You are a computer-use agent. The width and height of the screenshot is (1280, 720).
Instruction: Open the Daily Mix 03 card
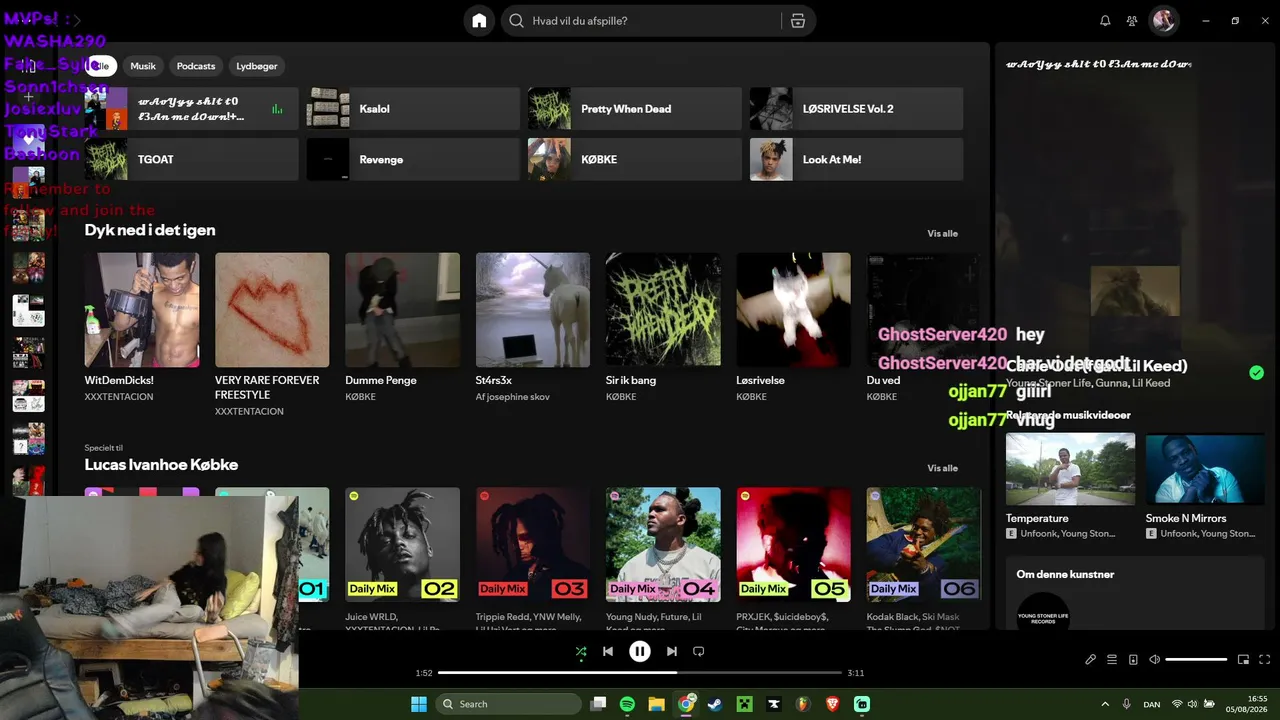pyautogui.click(x=533, y=544)
